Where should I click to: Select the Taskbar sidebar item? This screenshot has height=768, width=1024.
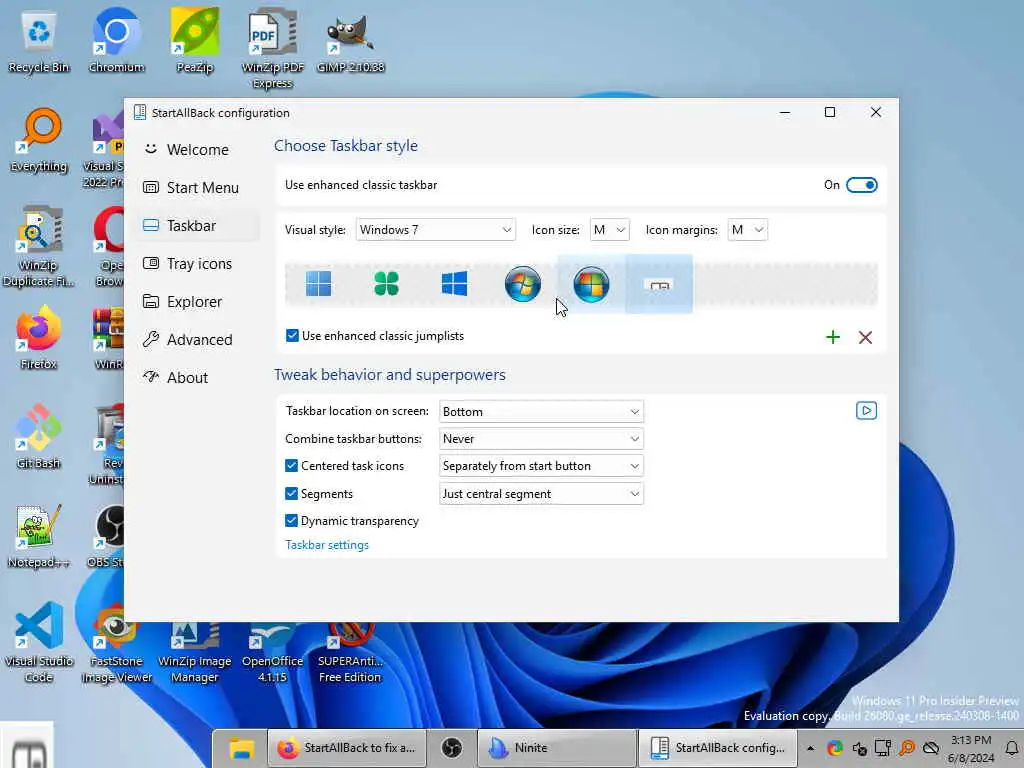(198, 225)
